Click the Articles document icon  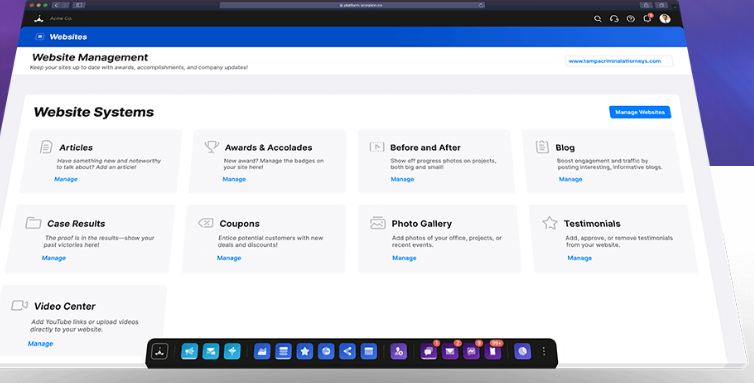(46, 147)
